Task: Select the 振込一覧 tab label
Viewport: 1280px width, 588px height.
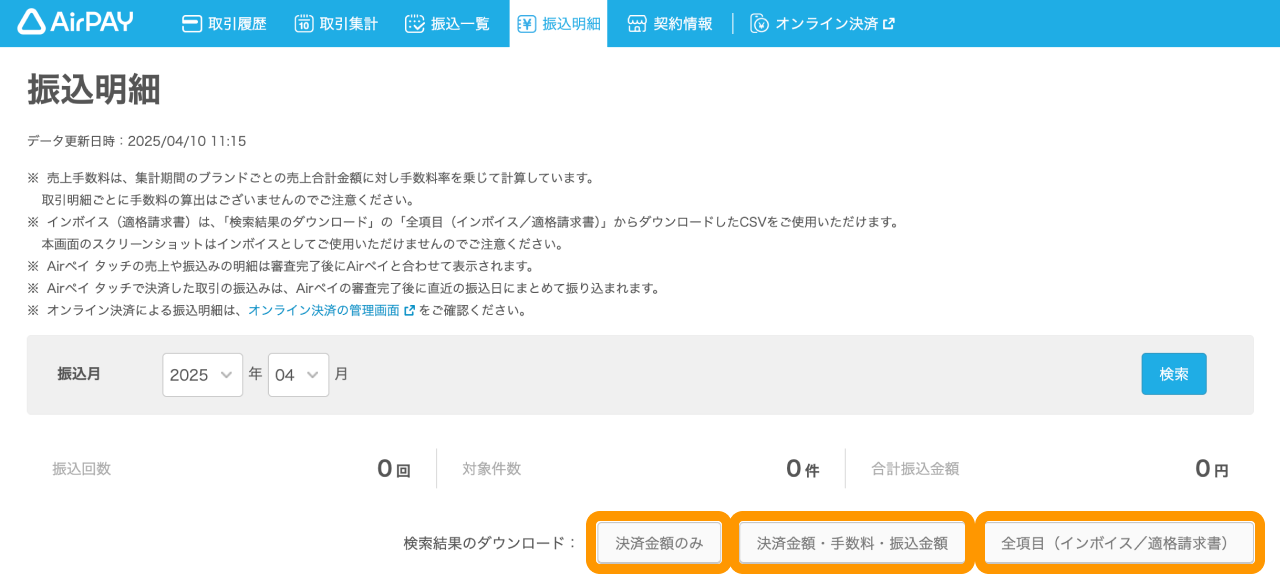Action: click(460, 24)
